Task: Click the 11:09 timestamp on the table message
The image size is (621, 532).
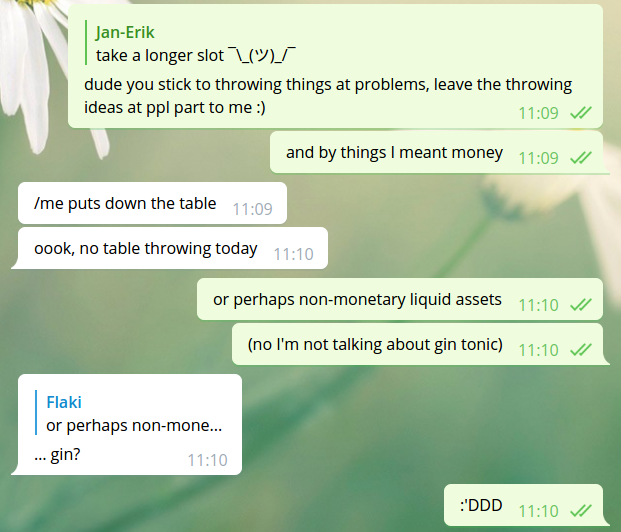Action: [x=252, y=209]
